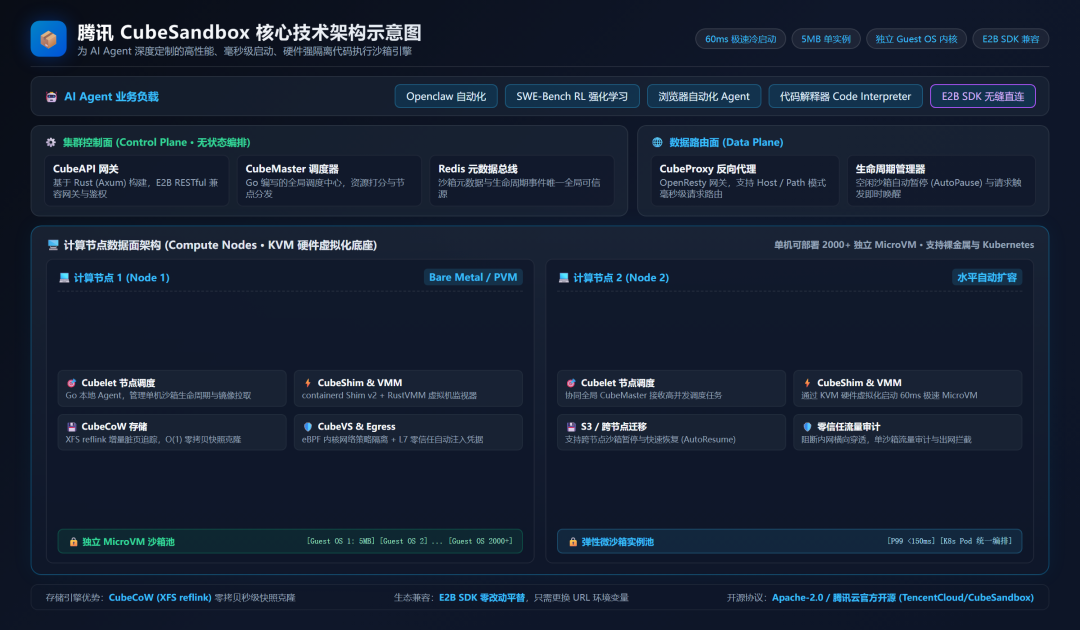Viewport: 1080px width, 630px height.
Task: Select the Openclaw 自动化 workload button
Action: pos(446,96)
